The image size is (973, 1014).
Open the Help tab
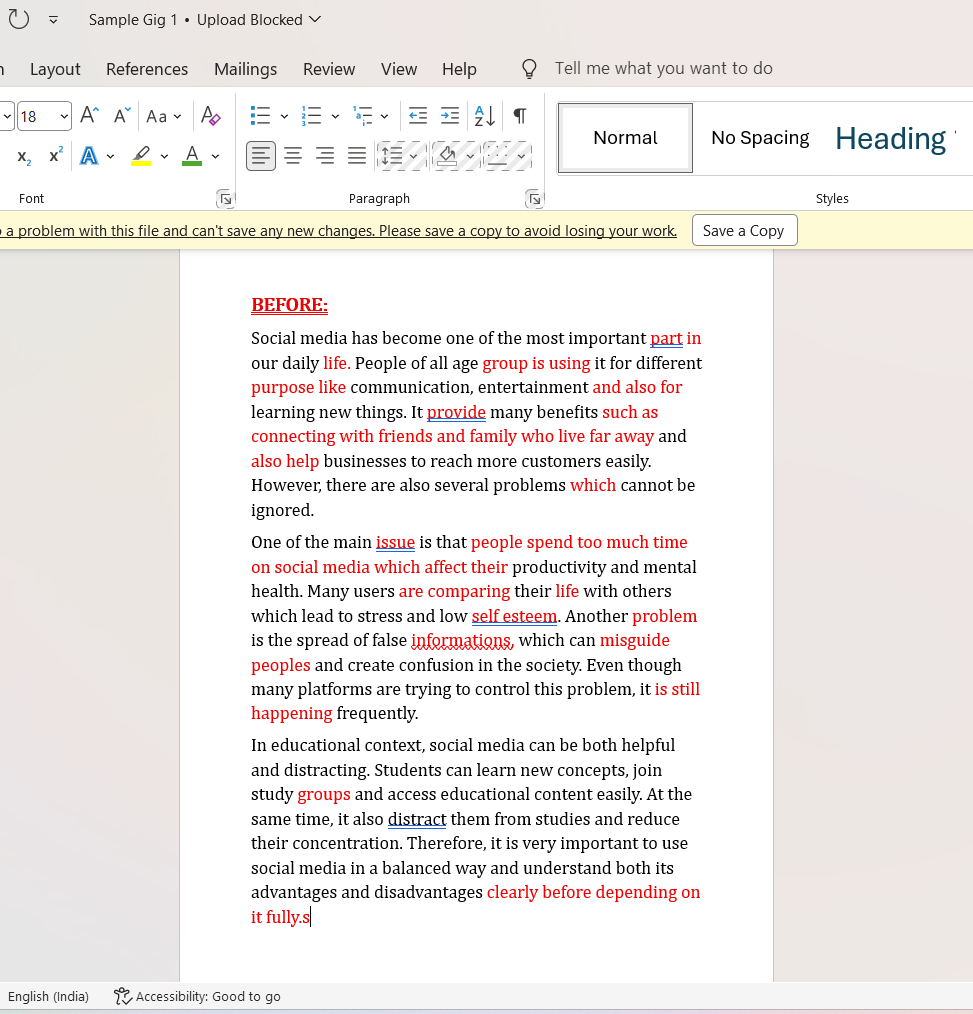coord(459,69)
